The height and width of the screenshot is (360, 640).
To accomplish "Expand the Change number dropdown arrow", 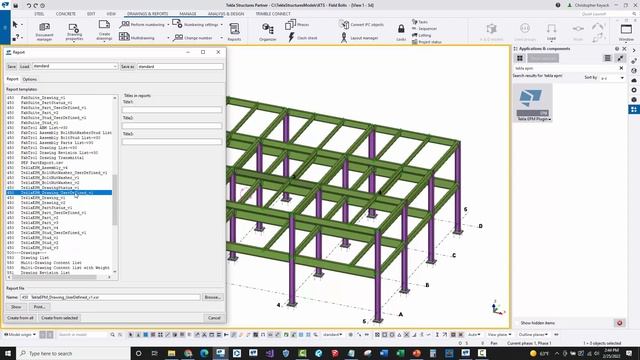I will coord(222,38).
